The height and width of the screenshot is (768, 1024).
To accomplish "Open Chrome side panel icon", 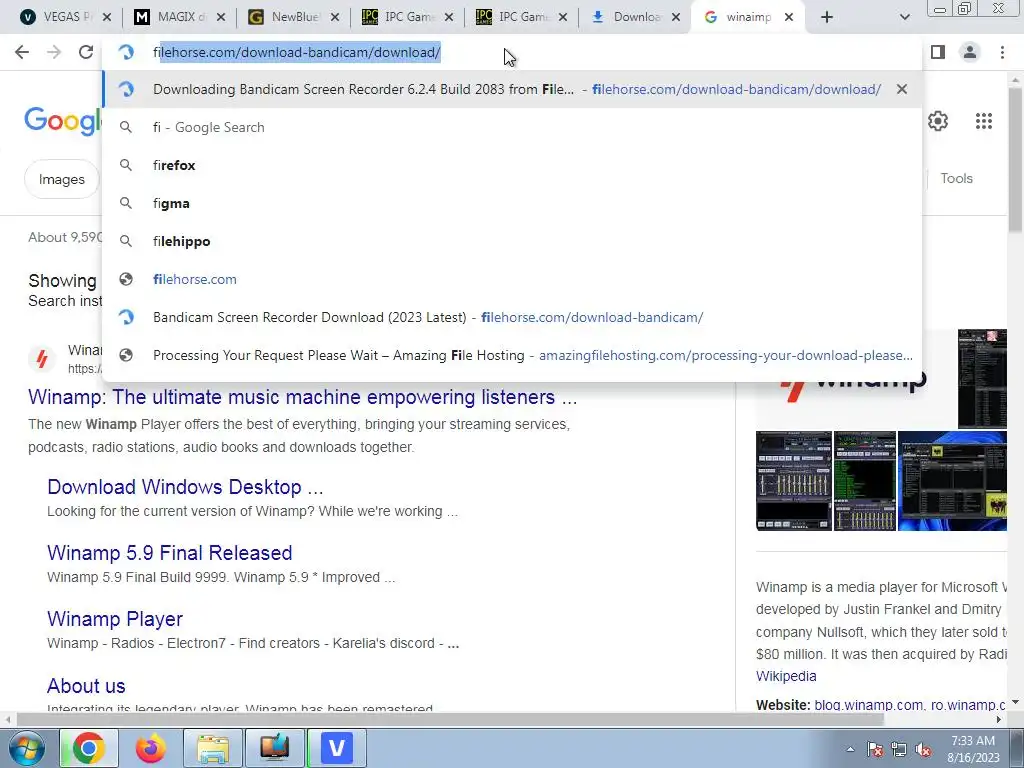I will coord(938,52).
